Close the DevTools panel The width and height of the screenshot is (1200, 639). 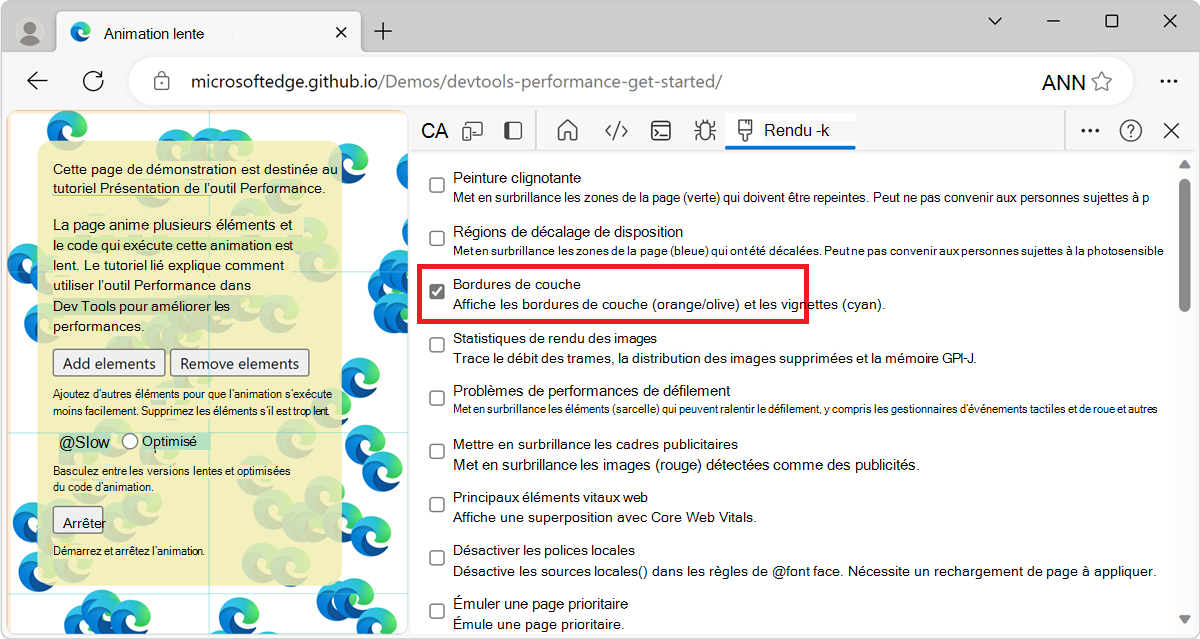pyautogui.click(x=1172, y=131)
